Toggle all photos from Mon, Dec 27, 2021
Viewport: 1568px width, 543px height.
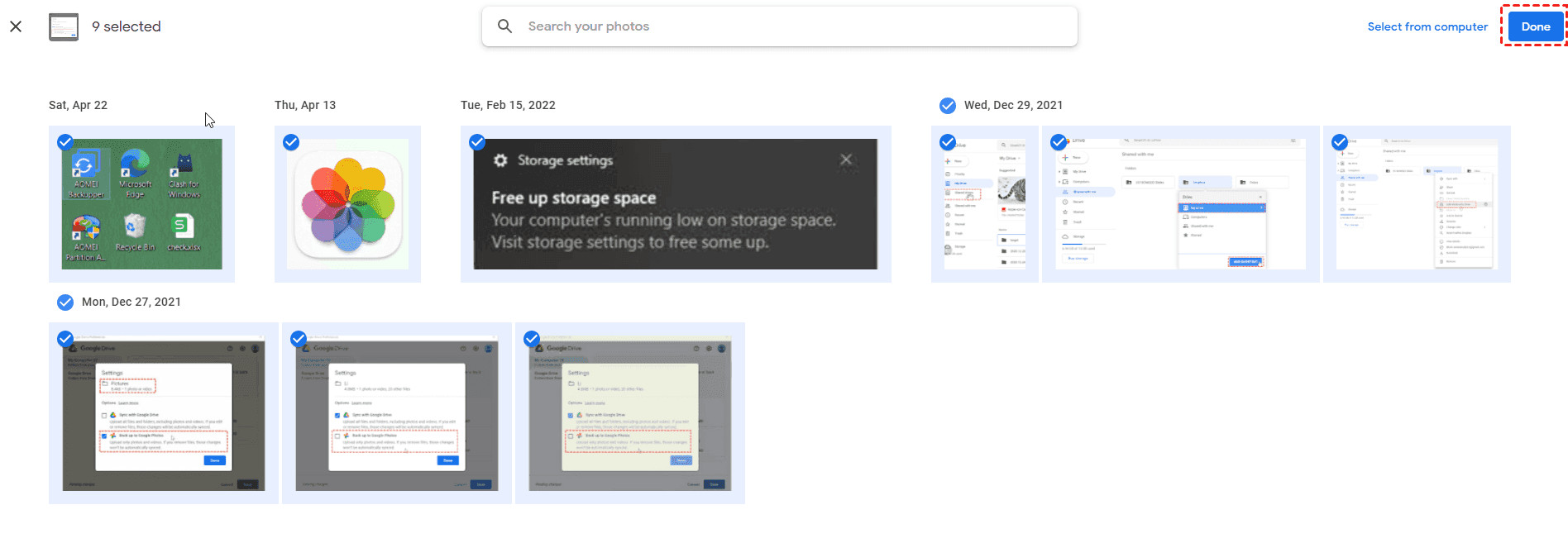[65, 302]
